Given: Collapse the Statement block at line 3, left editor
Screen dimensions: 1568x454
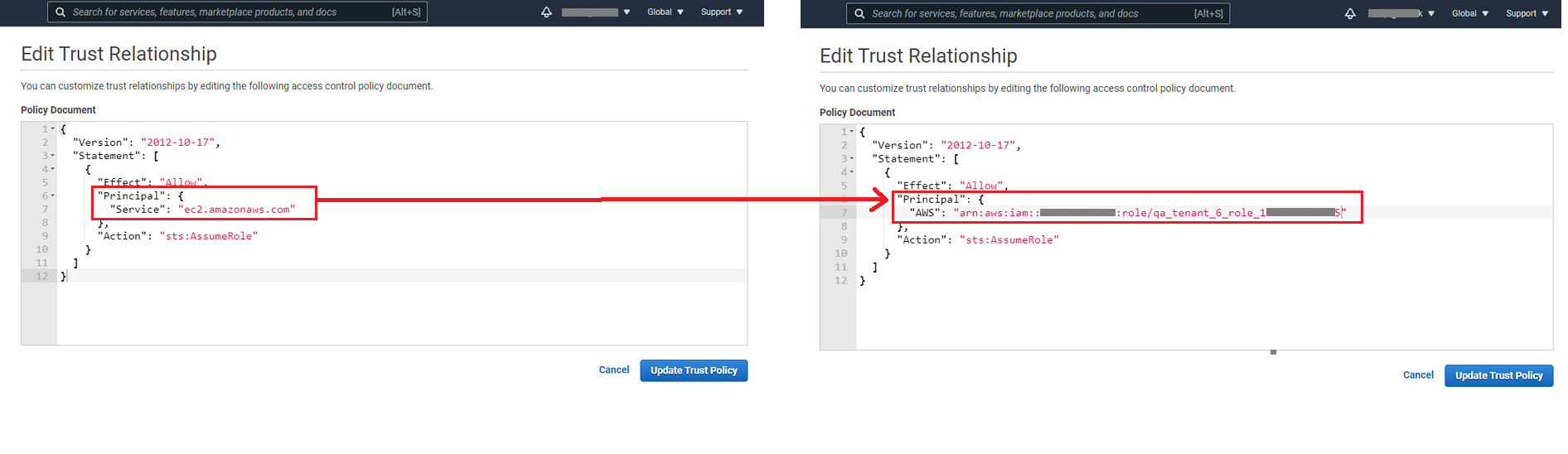Looking at the screenshot, I should (x=53, y=156).
